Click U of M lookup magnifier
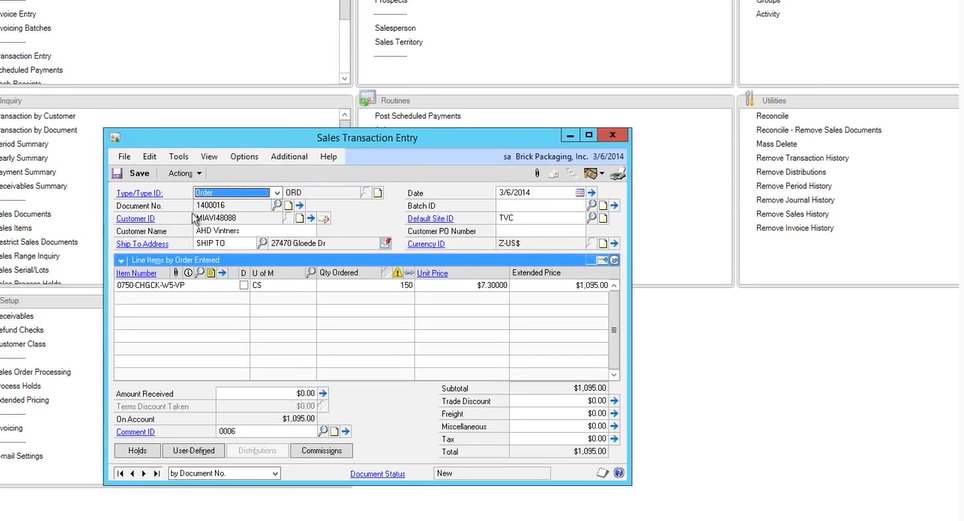This screenshot has height=521, width=964. tap(310, 272)
